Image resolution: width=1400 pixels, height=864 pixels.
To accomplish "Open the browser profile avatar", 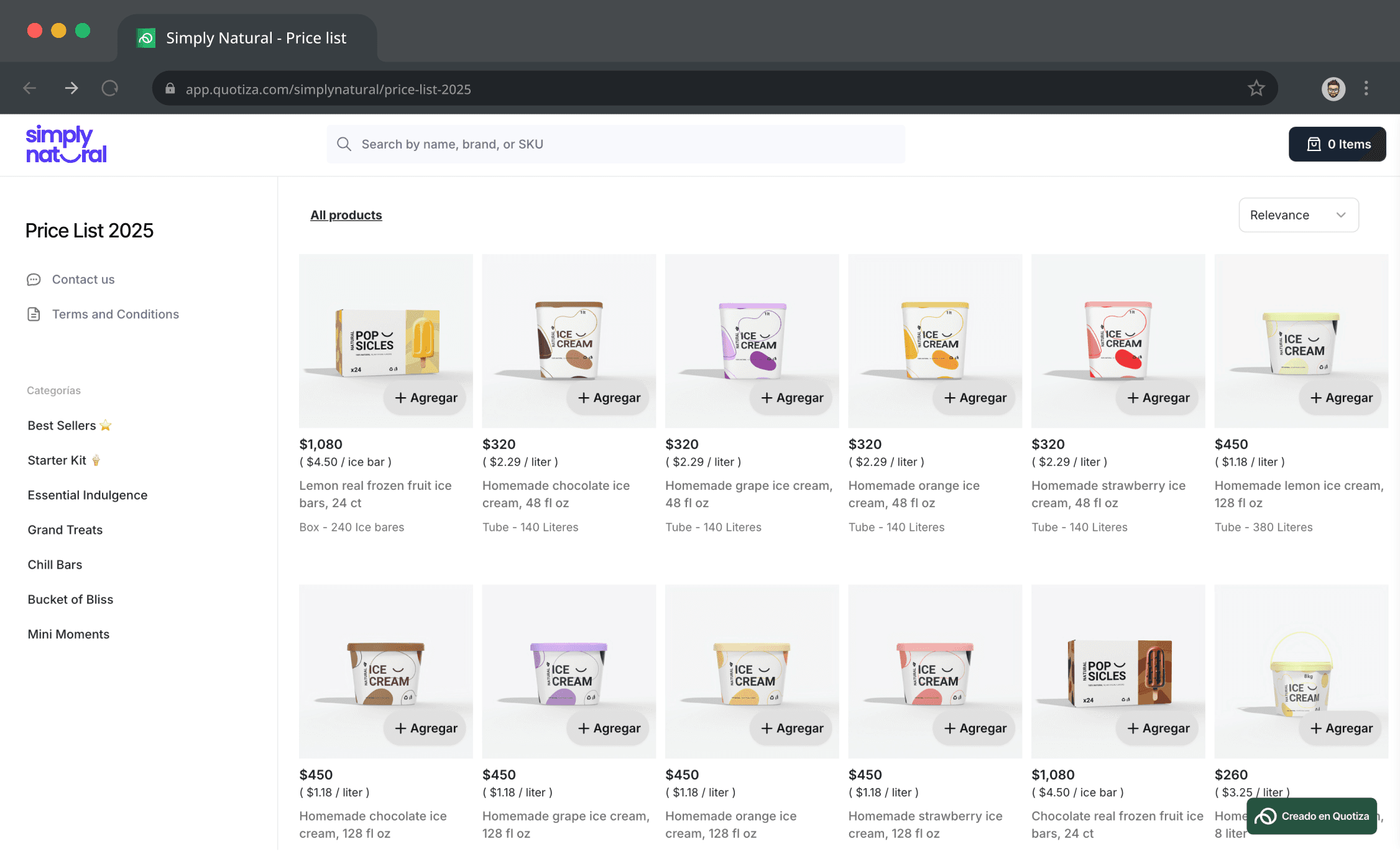I will pyautogui.click(x=1333, y=88).
